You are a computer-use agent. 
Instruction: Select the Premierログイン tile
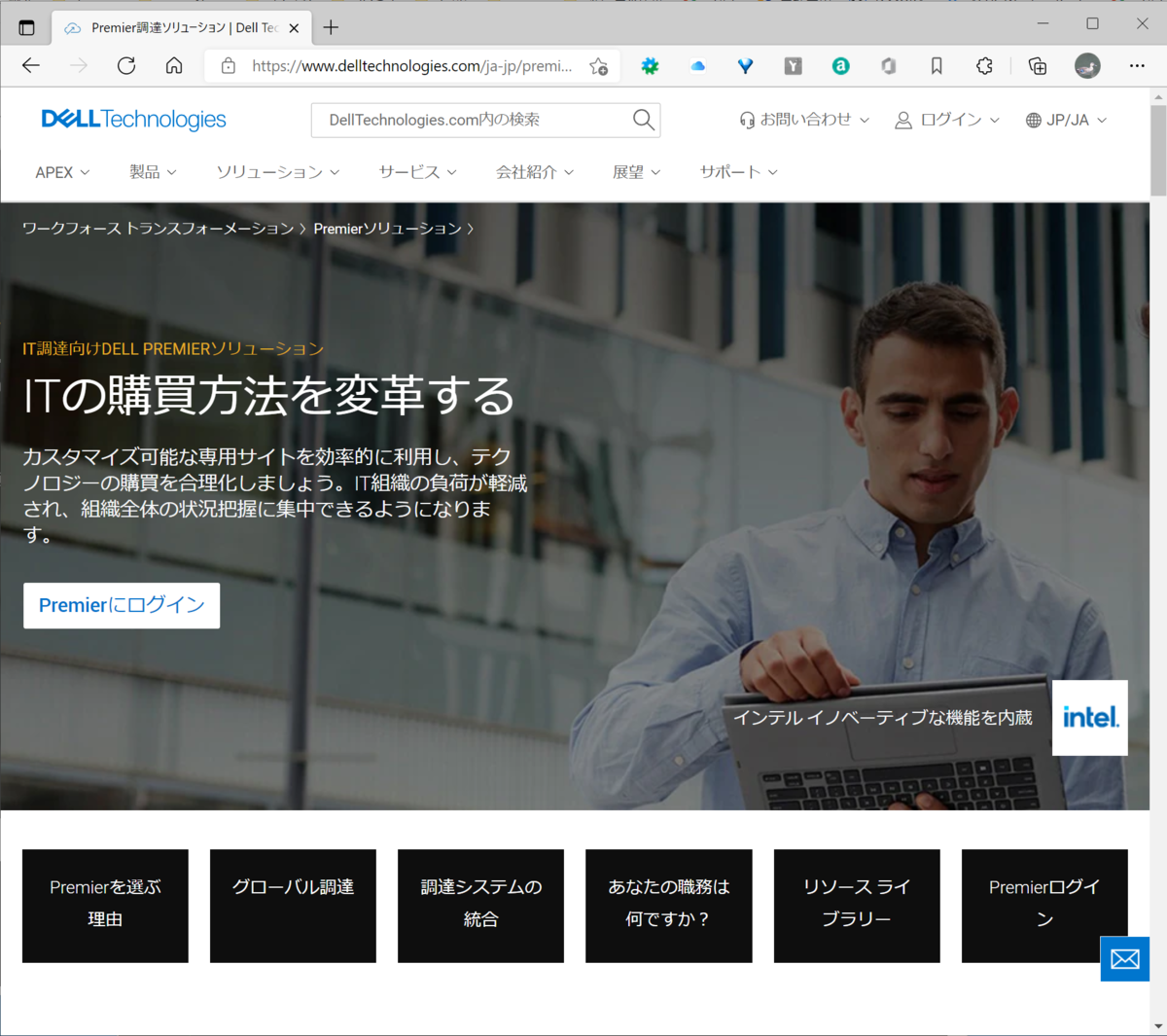click(x=1044, y=906)
